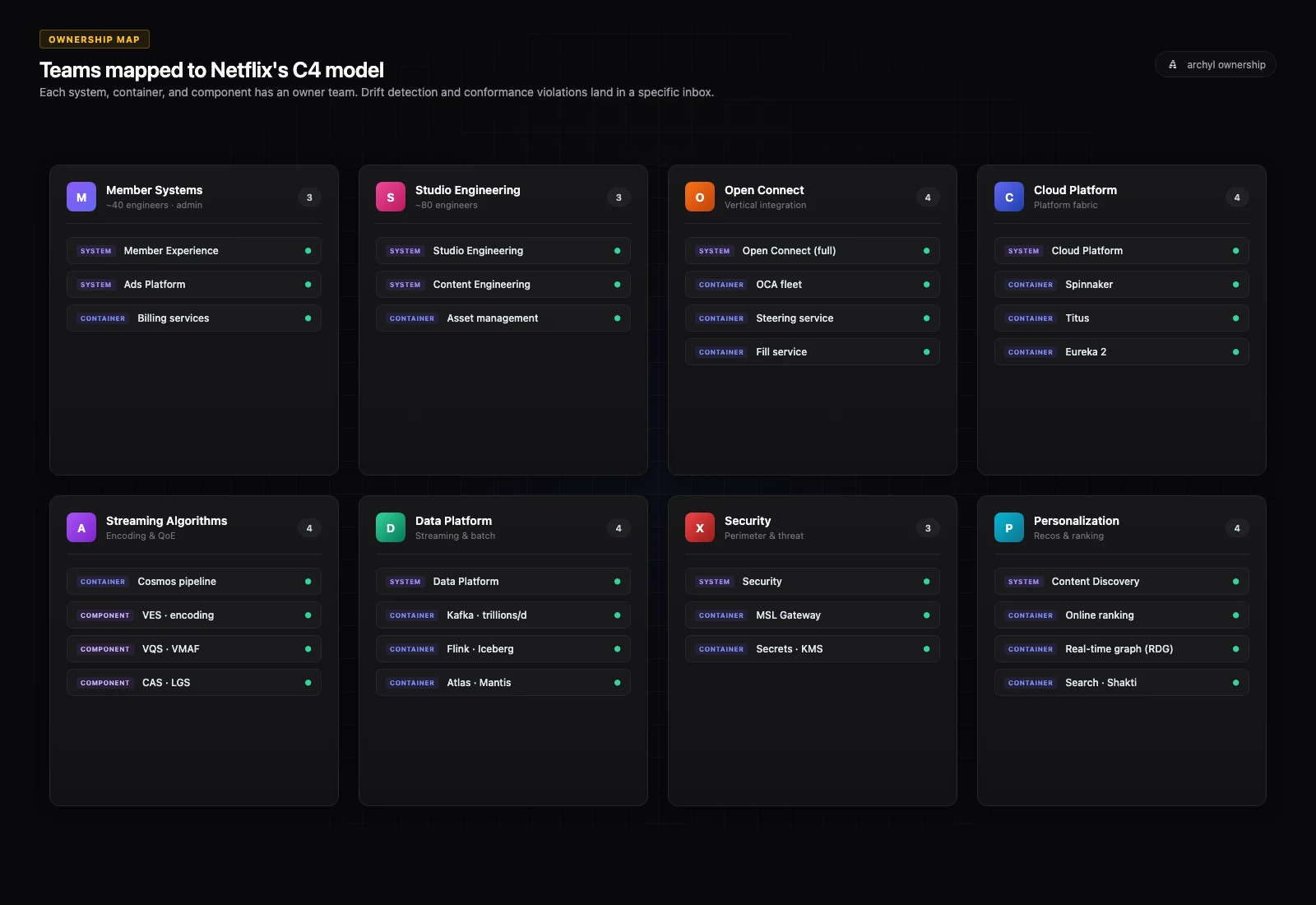This screenshot has width=1316, height=905.
Task: Click the status dot on Kafka · trillions/d row
Action: [x=617, y=615]
